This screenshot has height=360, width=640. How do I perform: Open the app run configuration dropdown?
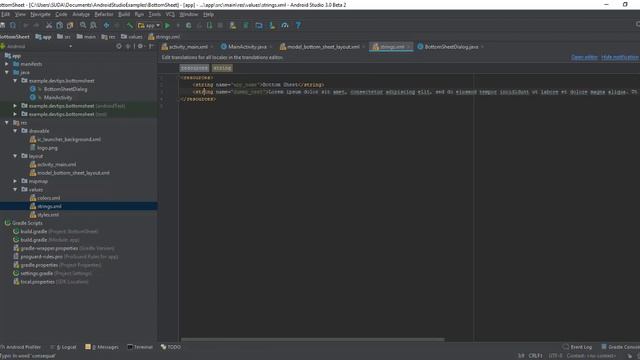click(x=149, y=25)
